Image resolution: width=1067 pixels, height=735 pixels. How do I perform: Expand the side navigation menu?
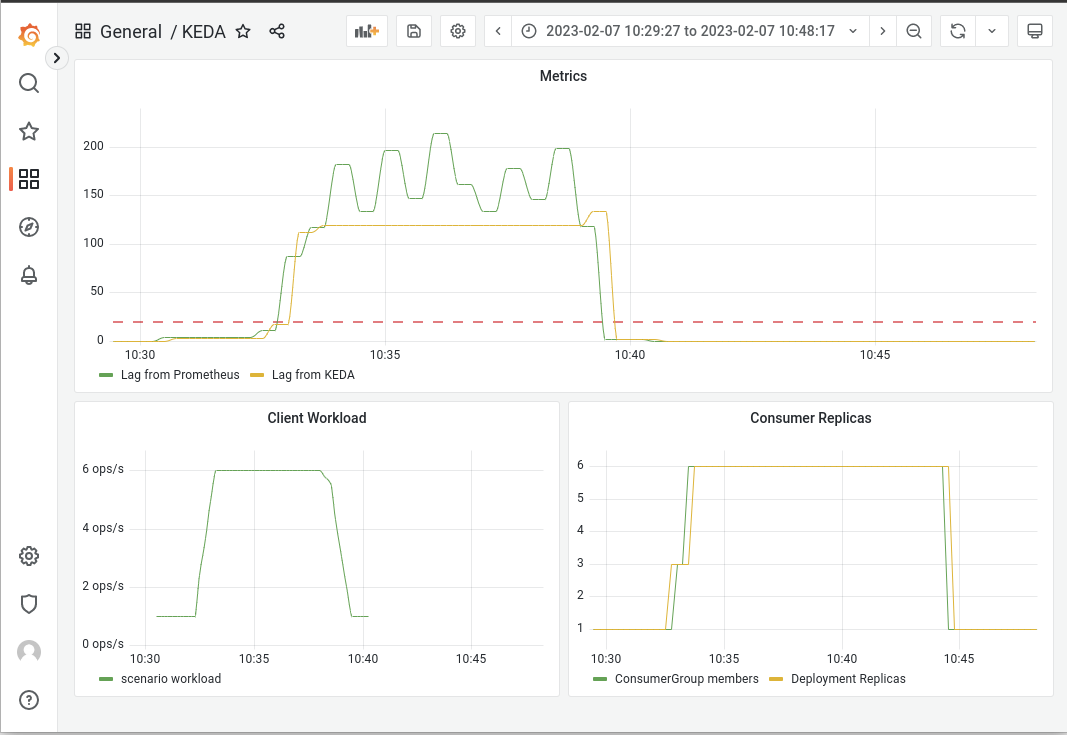pos(57,58)
